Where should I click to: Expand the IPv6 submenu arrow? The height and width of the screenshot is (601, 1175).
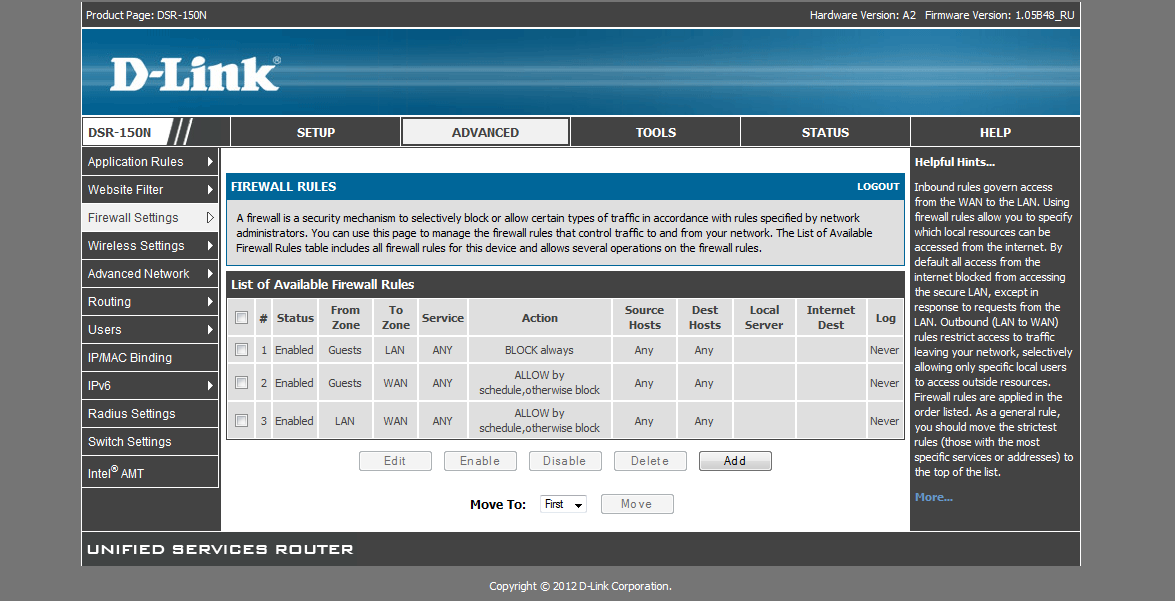tap(210, 386)
